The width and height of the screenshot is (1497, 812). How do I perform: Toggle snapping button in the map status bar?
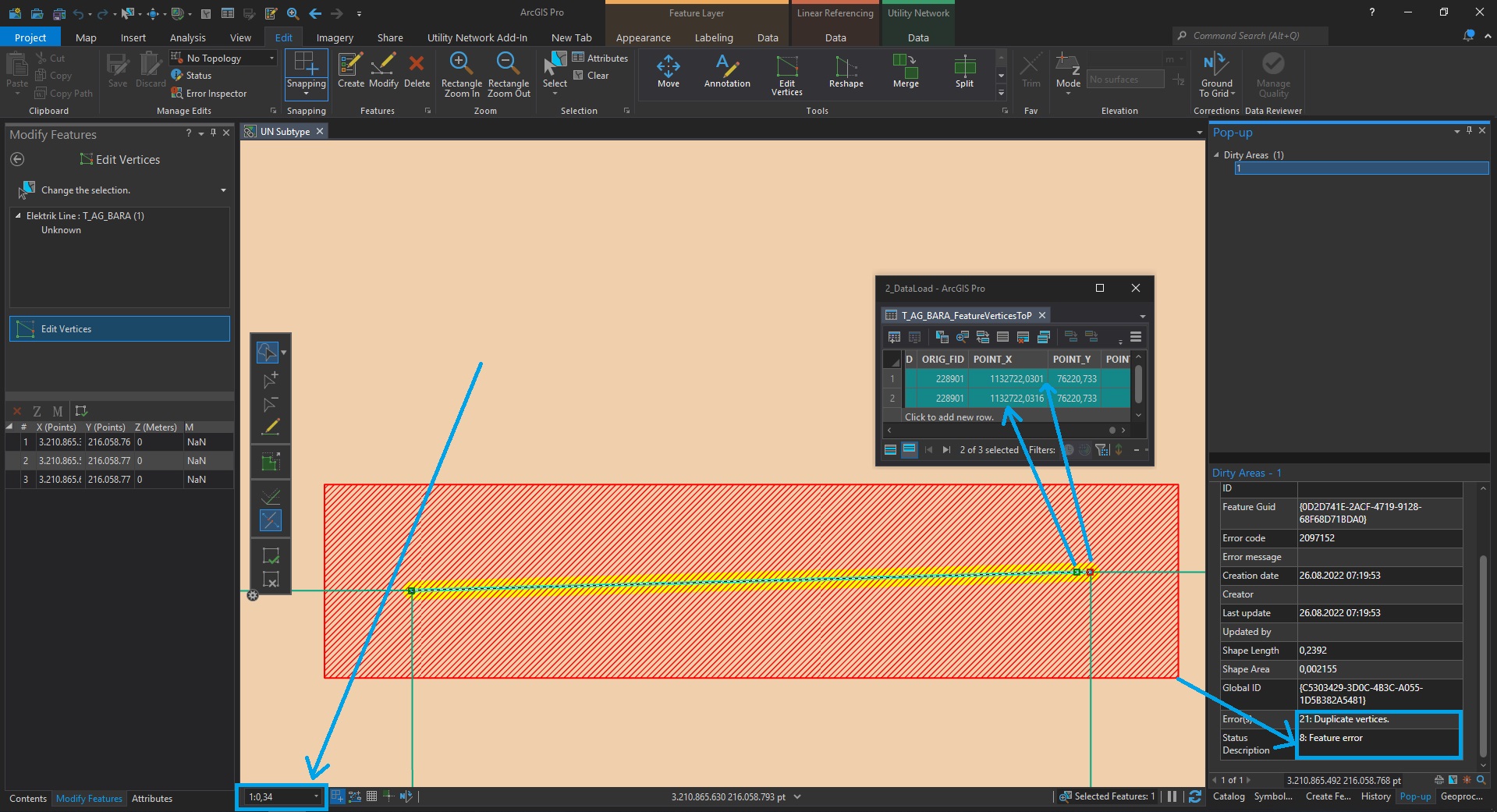pos(337,796)
